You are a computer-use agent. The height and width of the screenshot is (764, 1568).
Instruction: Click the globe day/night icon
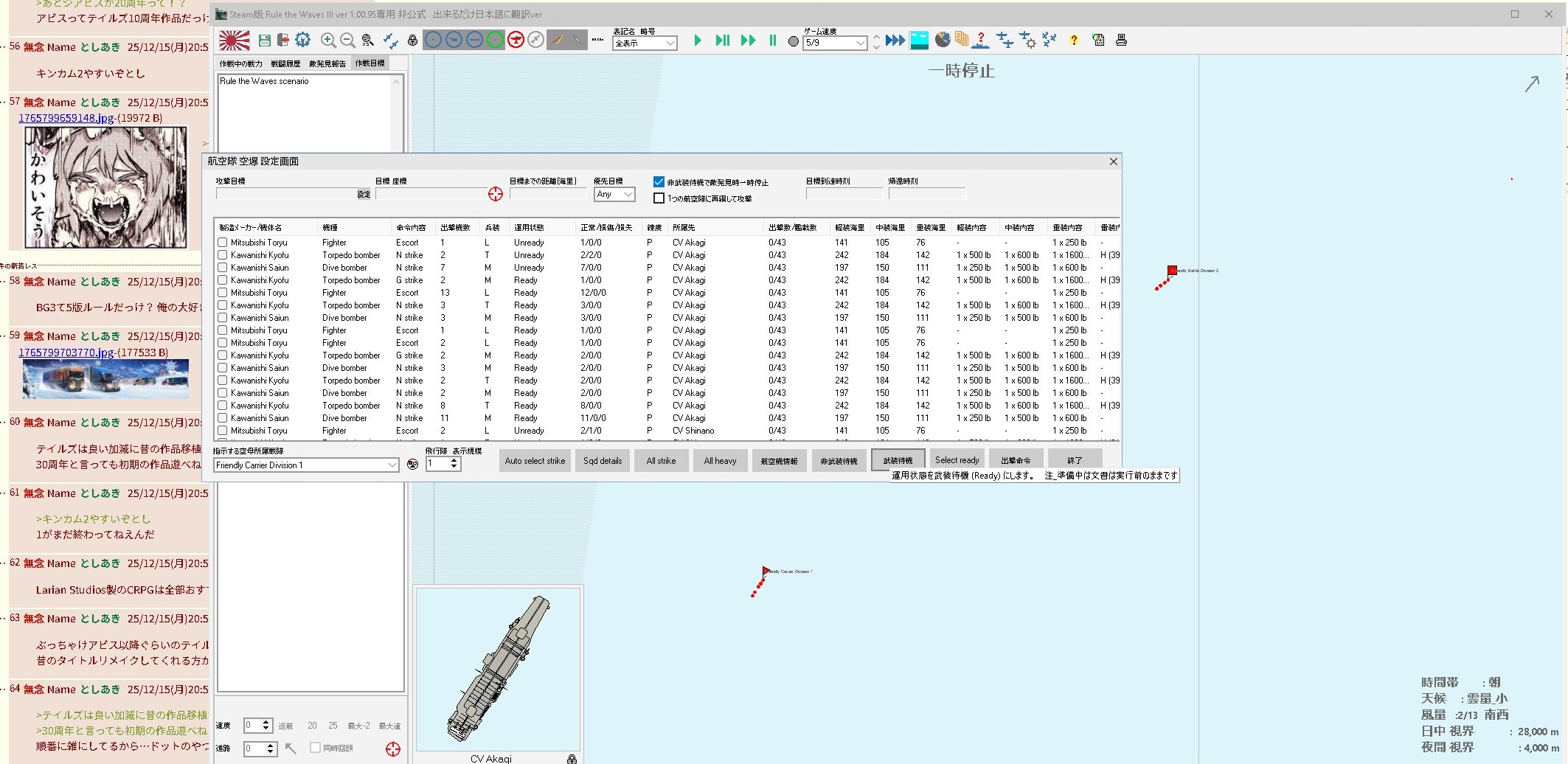pos(942,40)
